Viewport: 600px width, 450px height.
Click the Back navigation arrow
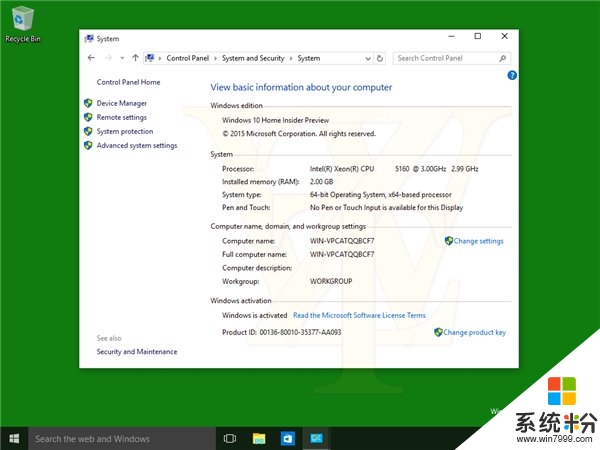click(91, 58)
